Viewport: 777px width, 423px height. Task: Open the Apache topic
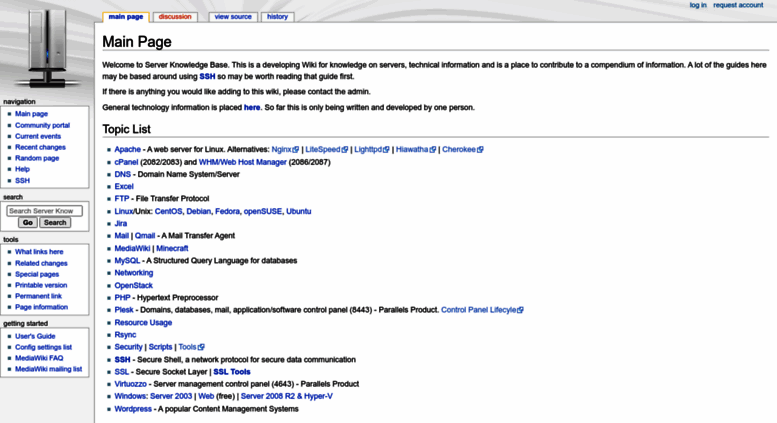[127, 150]
